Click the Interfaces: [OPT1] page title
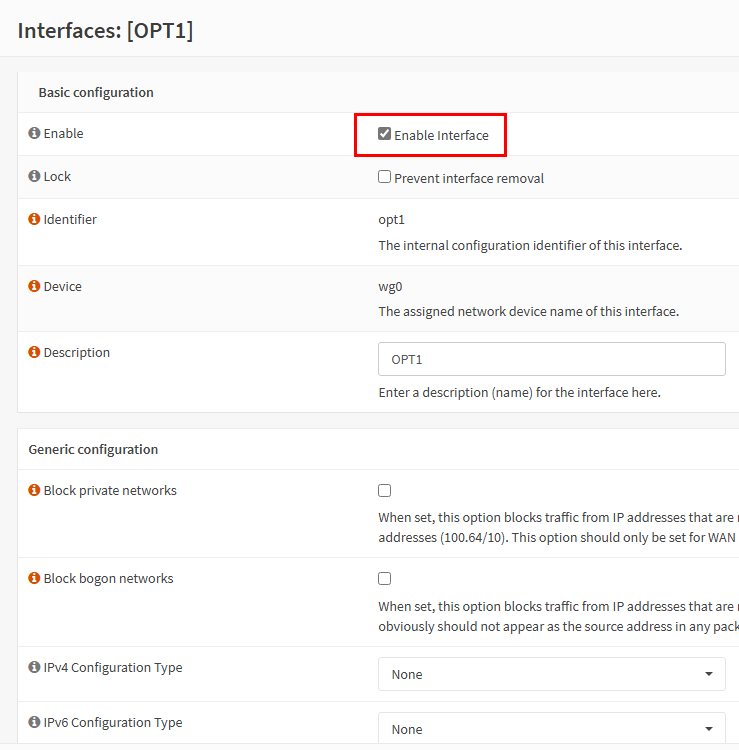 click(106, 30)
